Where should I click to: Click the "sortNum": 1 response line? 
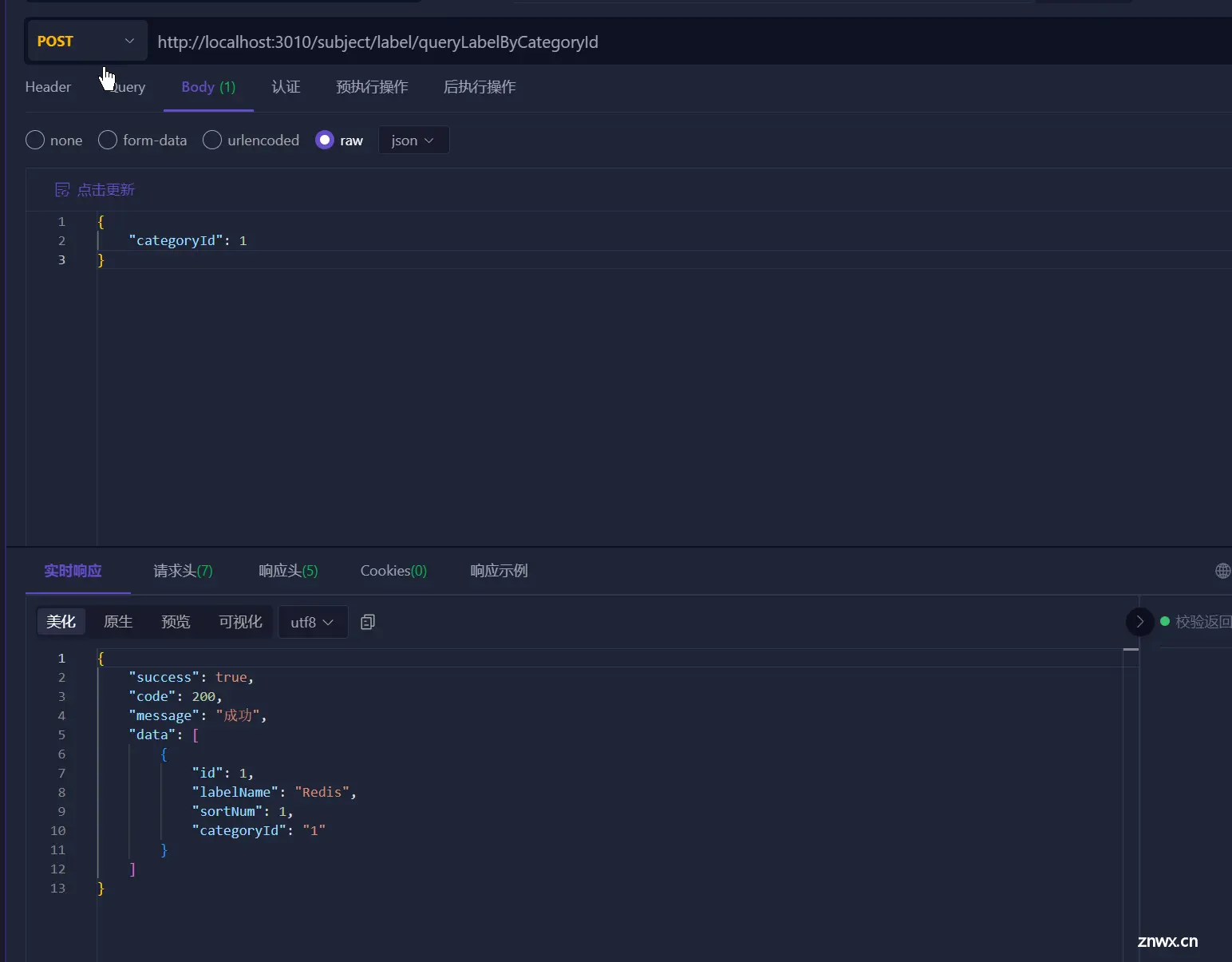243,811
